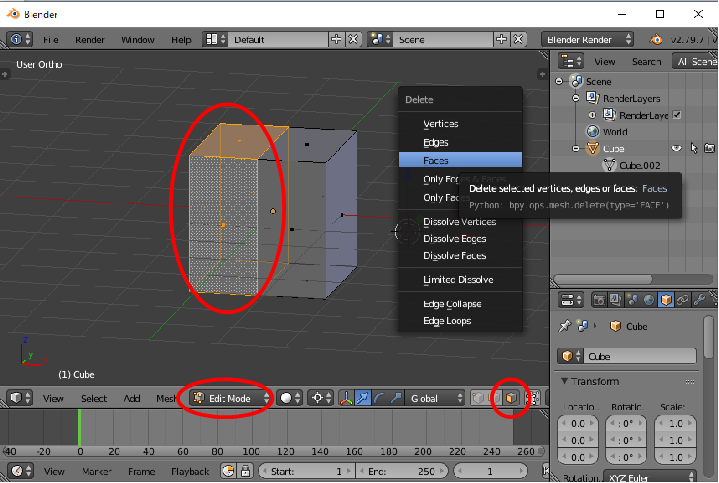Screen dimensions: 719x483
Task: Add a new screen layout with plus button
Action: pyautogui.click(x=336, y=39)
